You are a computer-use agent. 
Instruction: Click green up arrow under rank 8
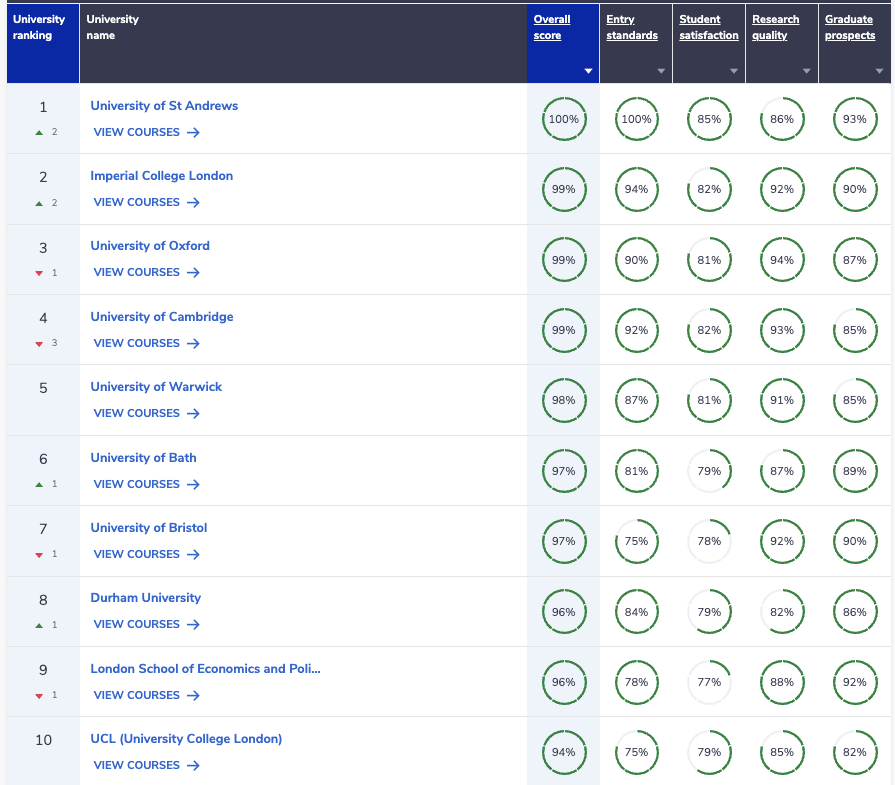(39, 626)
